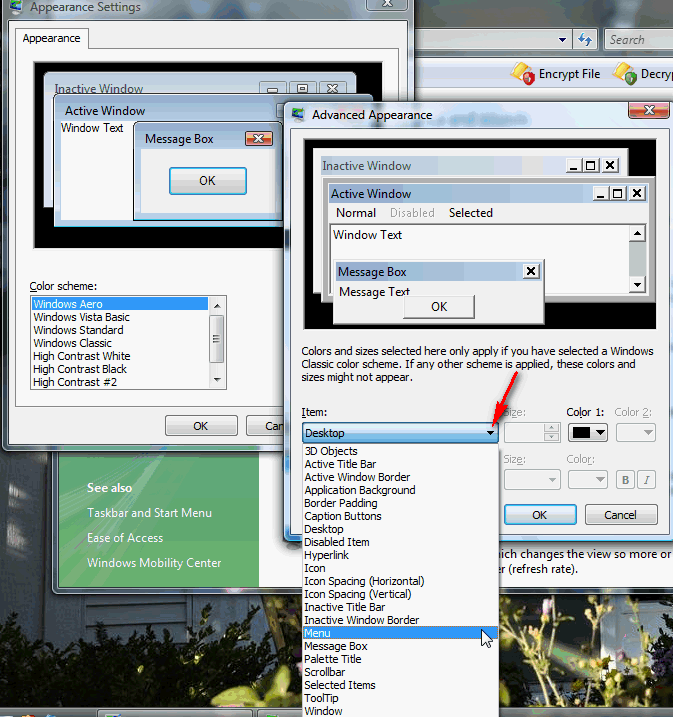Click the black Color 1 swatch
The width and height of the screenshot is (673, 717).
click(582, 433)
